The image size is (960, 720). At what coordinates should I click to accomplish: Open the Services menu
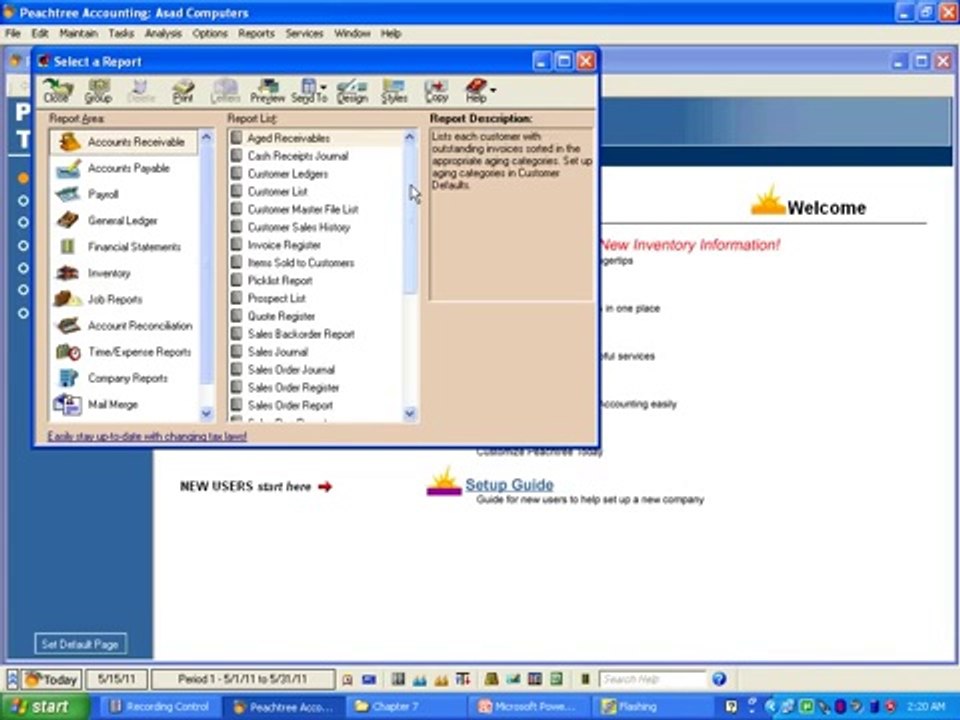[304, 34]
